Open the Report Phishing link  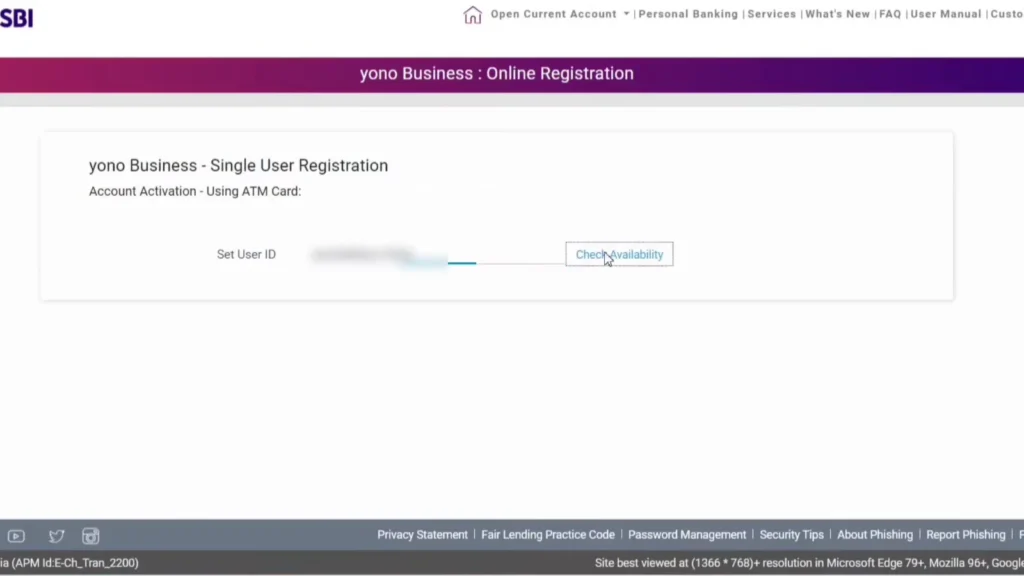tap(965, 534)
